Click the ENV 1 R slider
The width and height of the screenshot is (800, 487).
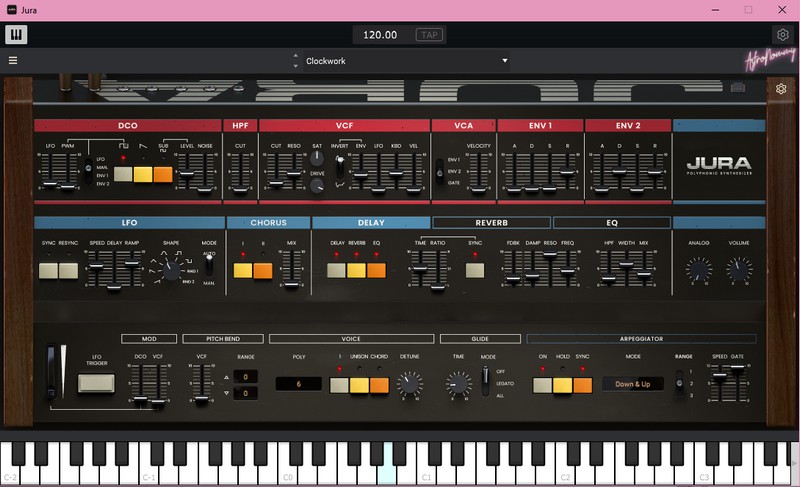point(567,172)
